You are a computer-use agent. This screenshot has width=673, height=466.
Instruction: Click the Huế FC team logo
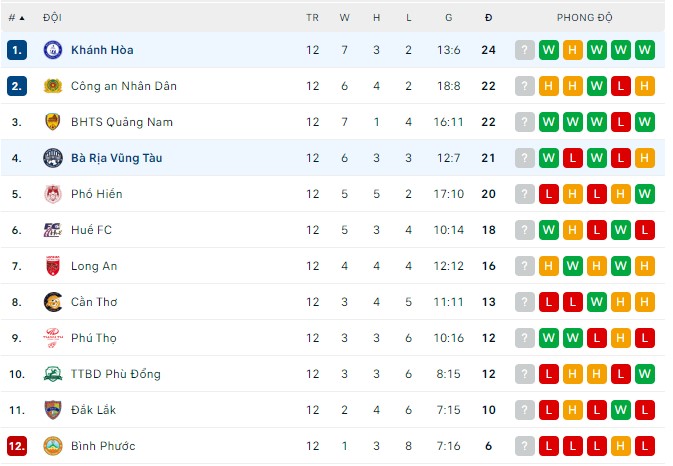52,230
